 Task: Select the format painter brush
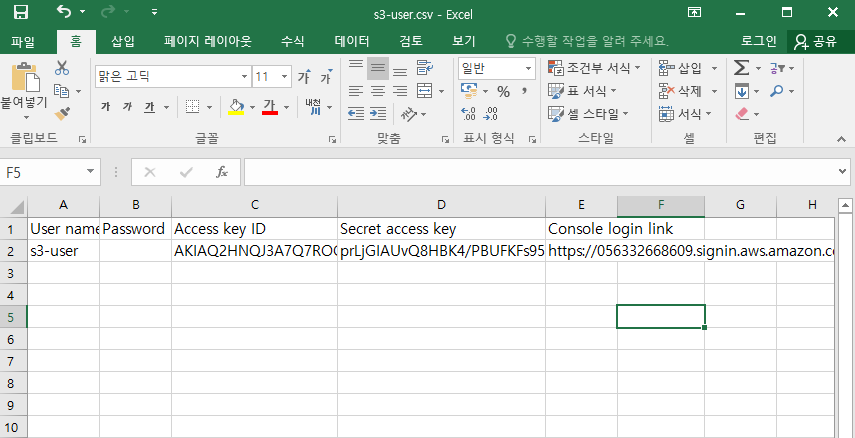pyautogui.click(x=62, y=113)
